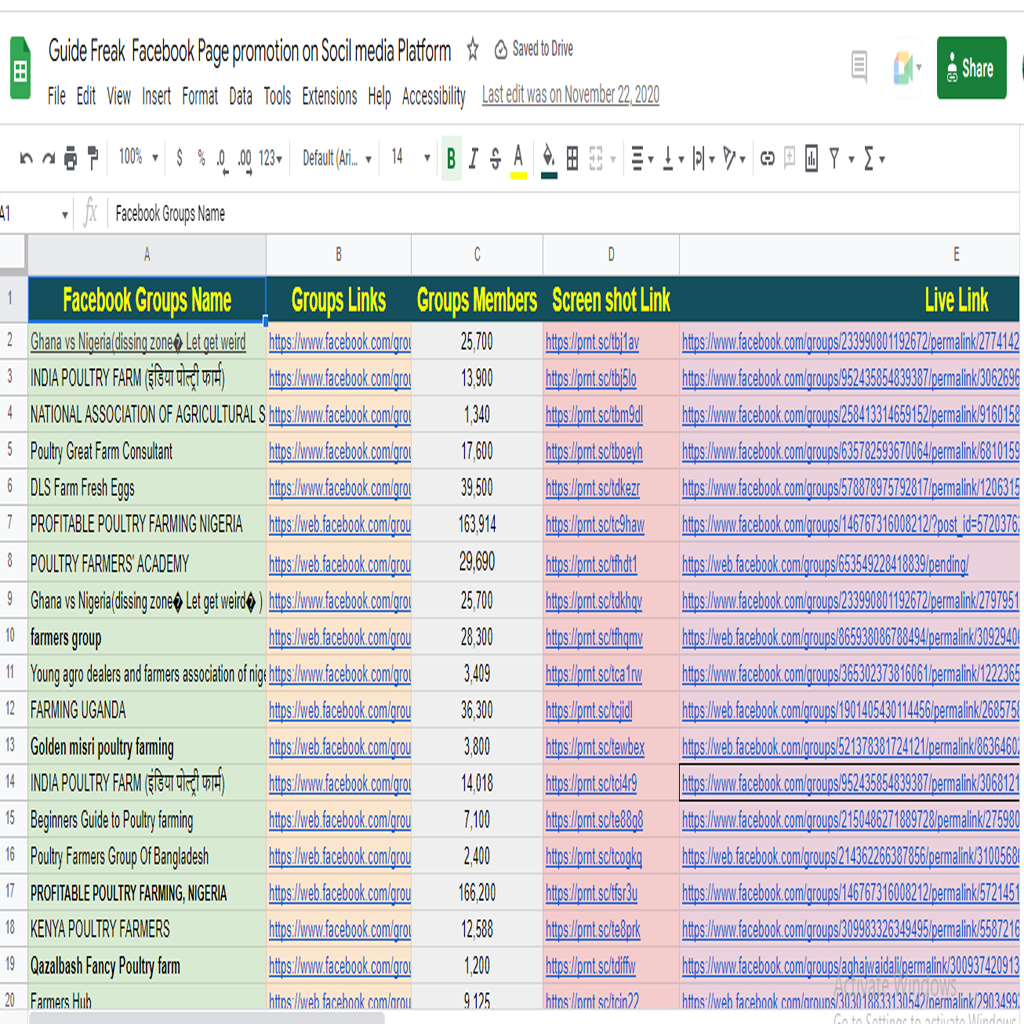
Task: Toggle bold formatting
Action: tap(451, 158)
